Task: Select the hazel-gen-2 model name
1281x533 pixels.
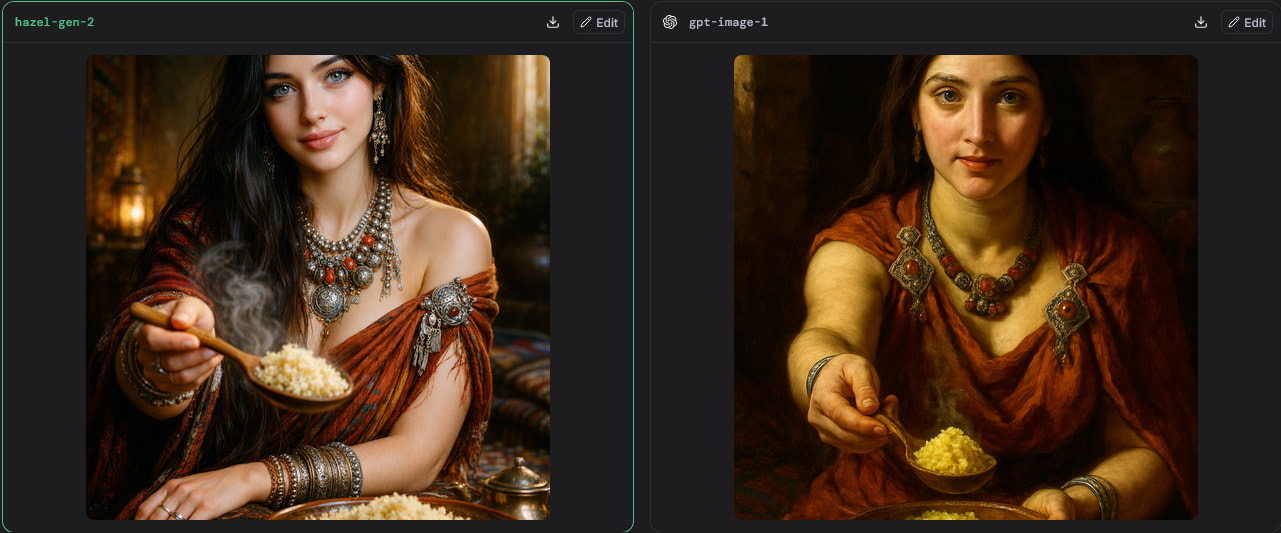Action: pos(55,22)
